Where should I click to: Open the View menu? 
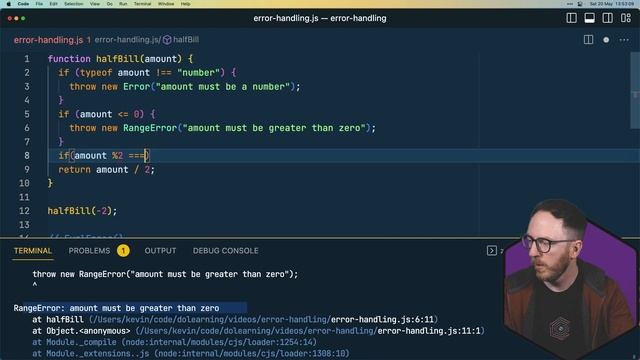coord(95,4)
